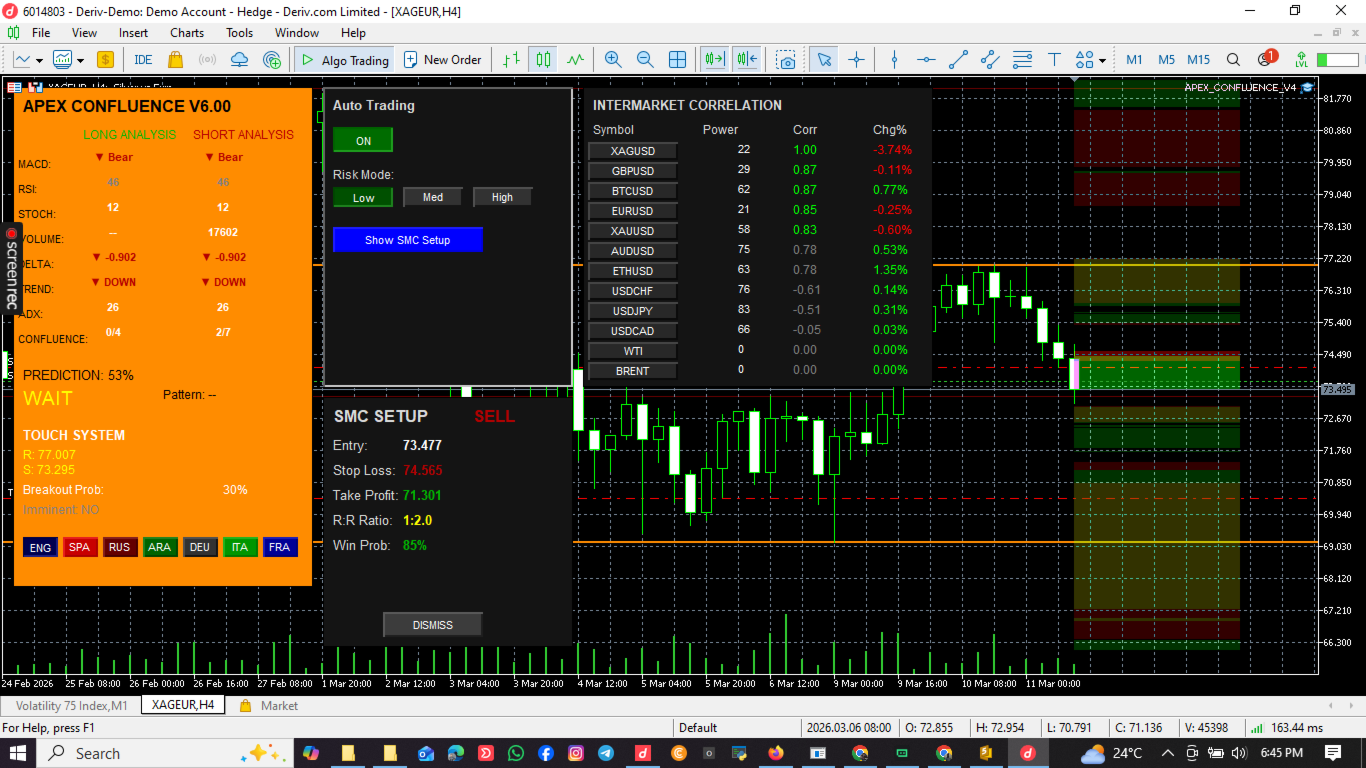Open the Charts menu

(x=187, y=33)
